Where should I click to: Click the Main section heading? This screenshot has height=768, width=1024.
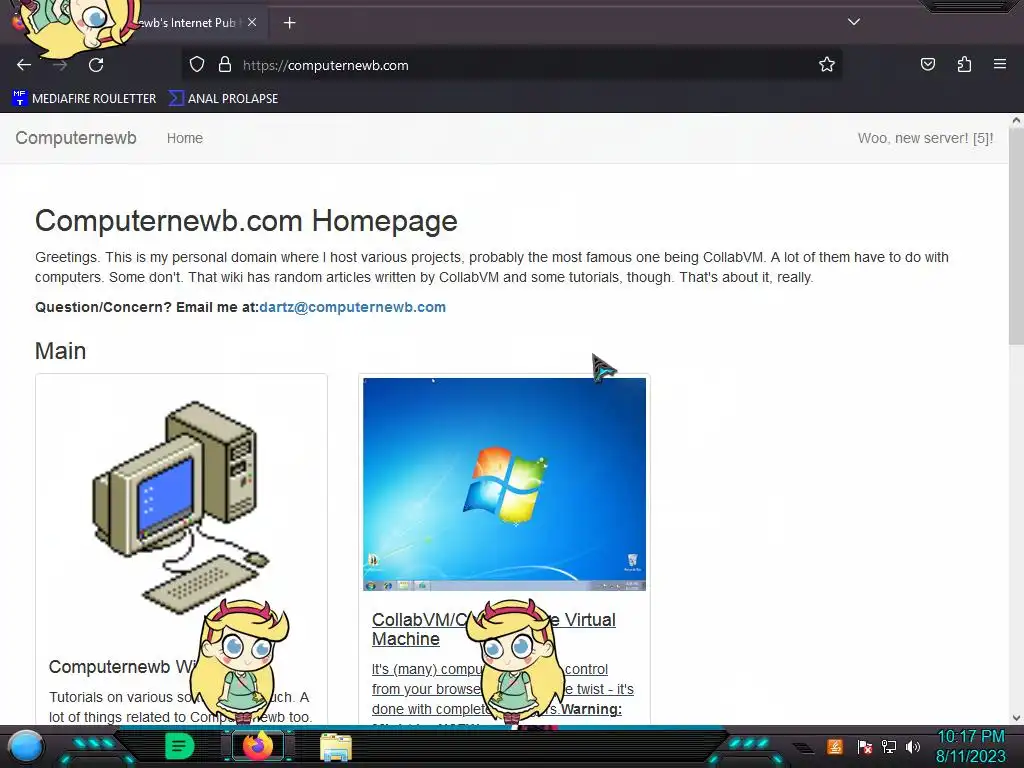pos(60,351)
